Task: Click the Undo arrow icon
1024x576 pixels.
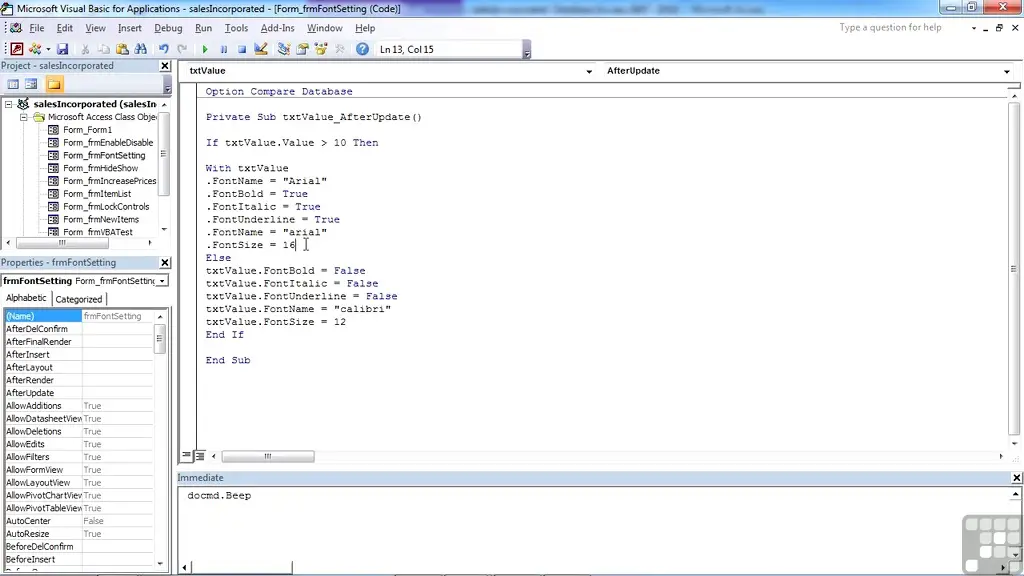Action: (163, 49)
